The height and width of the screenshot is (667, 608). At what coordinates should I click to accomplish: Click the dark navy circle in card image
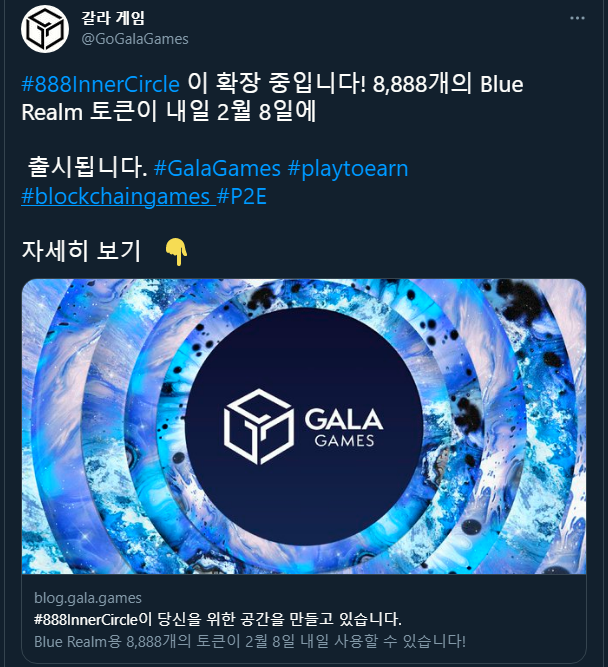coord(304,426)
